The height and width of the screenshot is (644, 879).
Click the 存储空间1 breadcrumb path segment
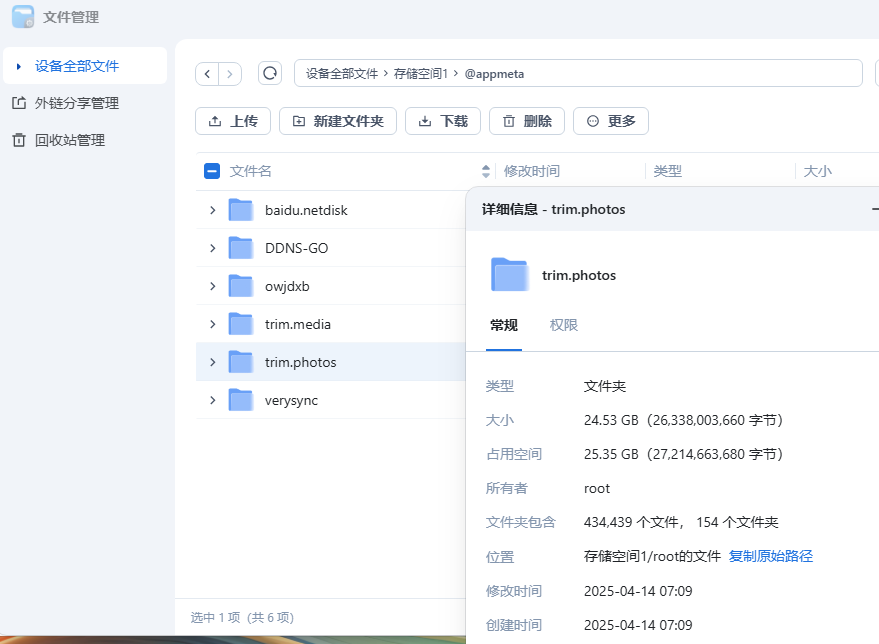420,74
